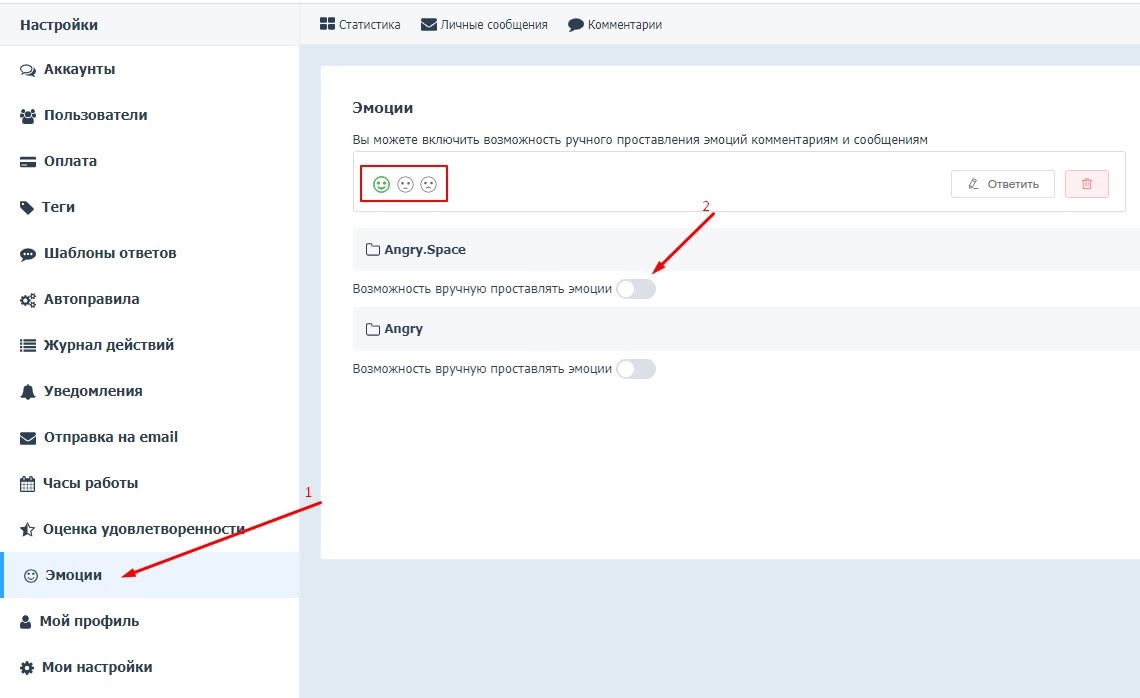Select the Эмоции sidebar item

150,575
